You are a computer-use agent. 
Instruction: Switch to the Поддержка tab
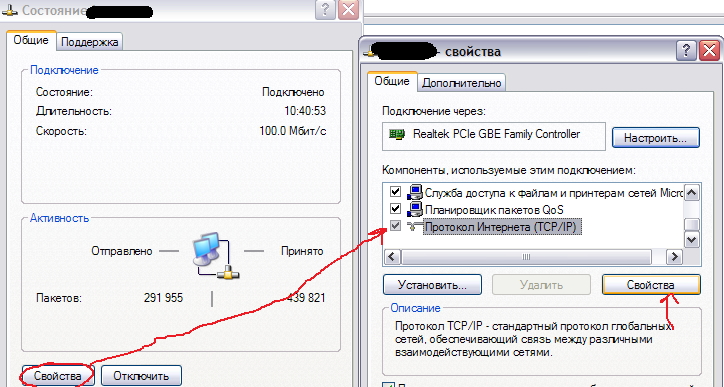click(x=89, y=42)
